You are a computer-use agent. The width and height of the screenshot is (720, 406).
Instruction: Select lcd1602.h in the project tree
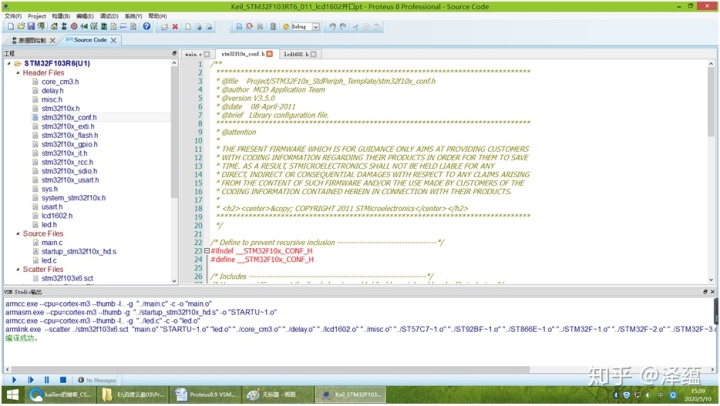pyautogui.click(x=57, y=215)
